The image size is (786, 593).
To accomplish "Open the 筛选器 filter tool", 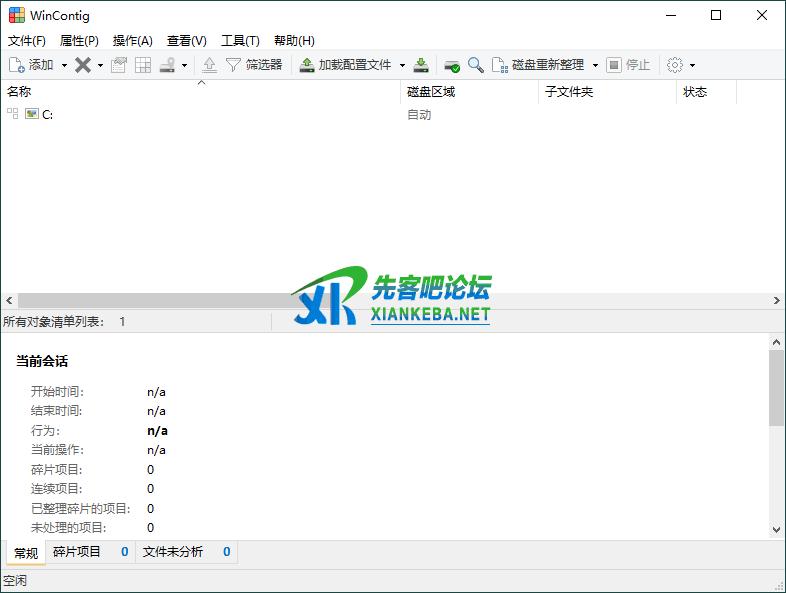I will point(254,65).
